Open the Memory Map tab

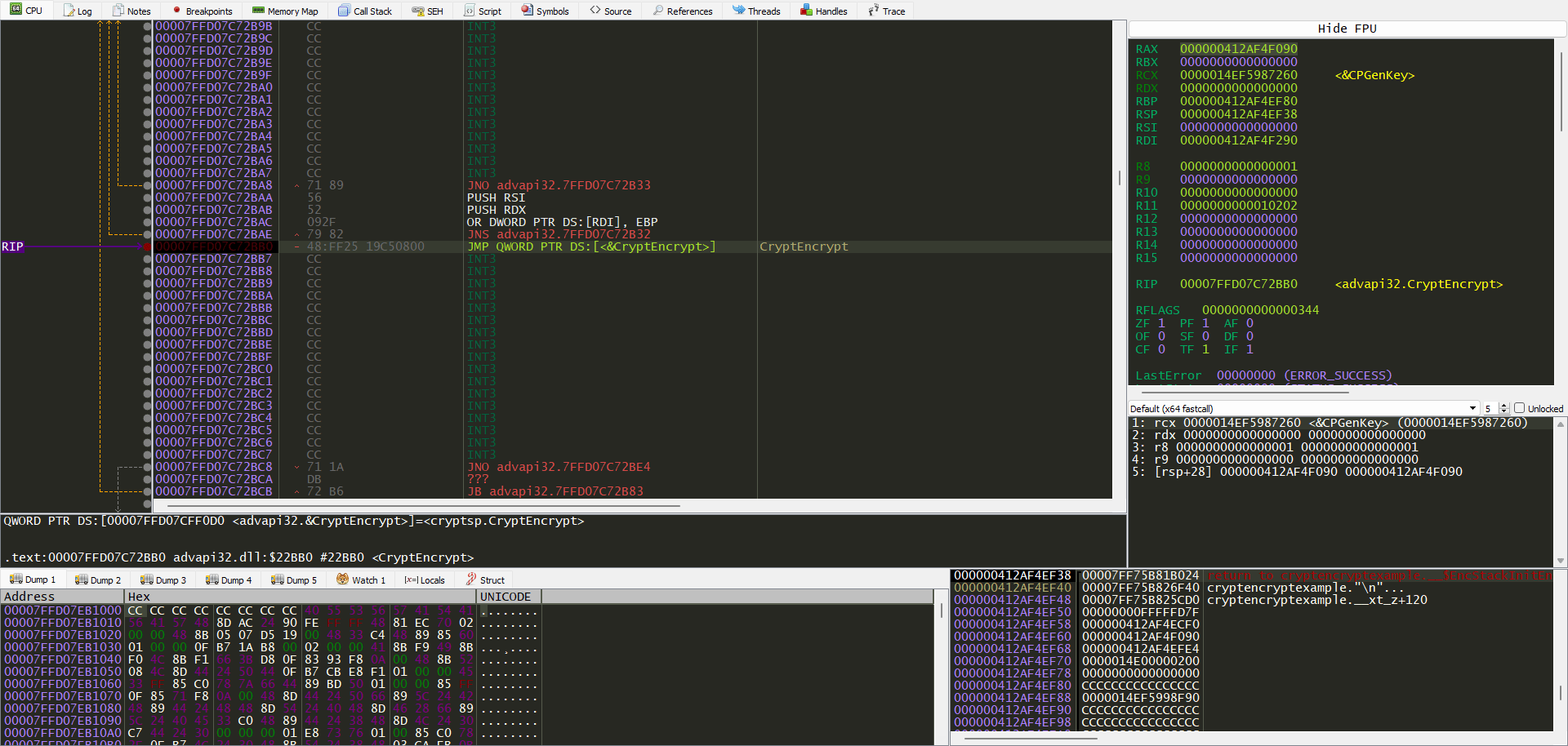tap(285, 11)
